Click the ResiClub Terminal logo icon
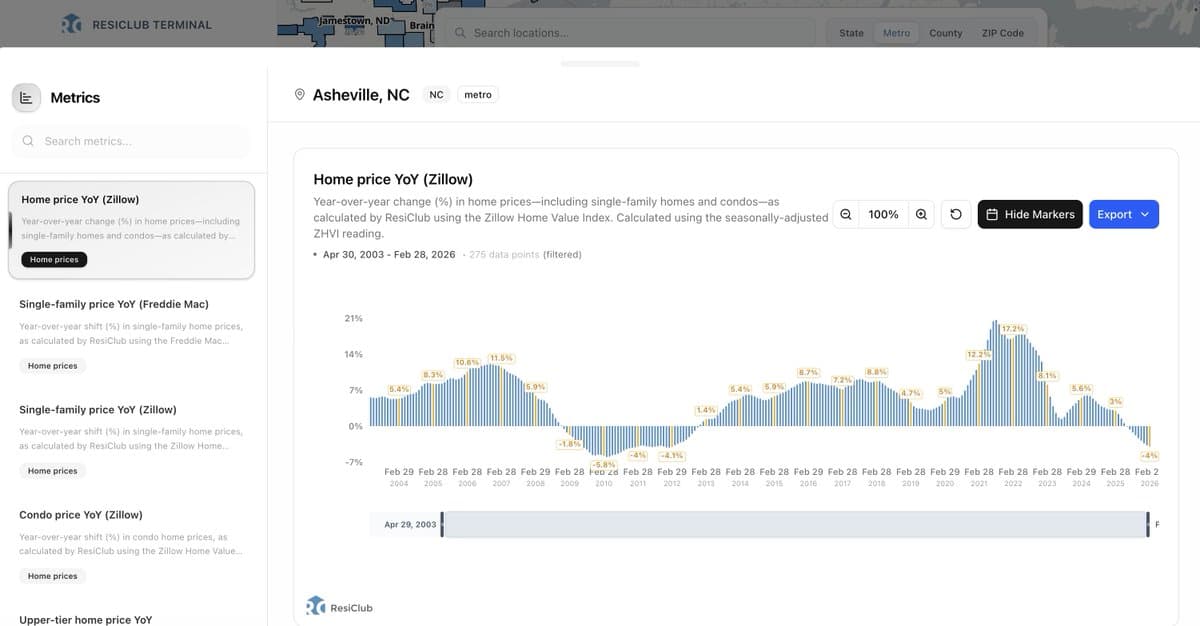Image resolution: width=1200 pixels, height=626 pixels. point(71,23)
